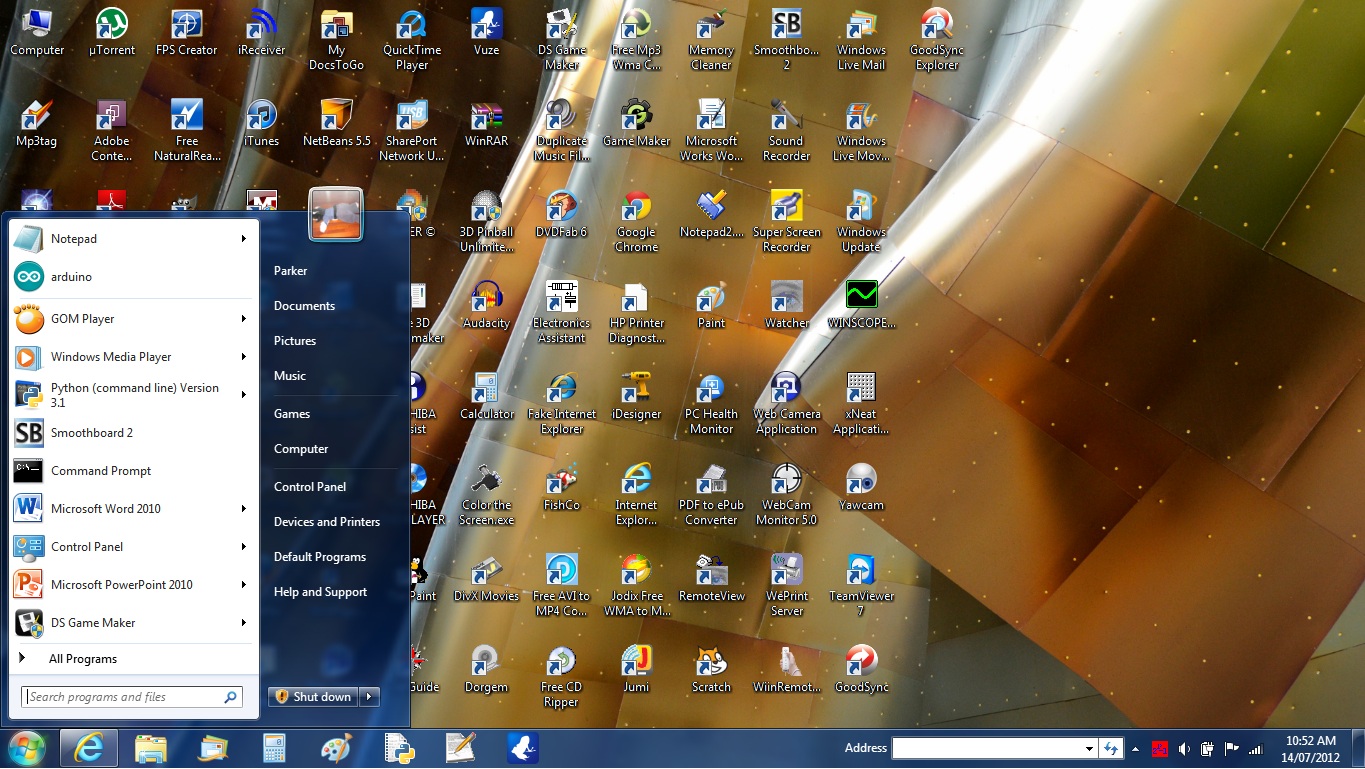Expand the DS Game Maker jump list arrow
The height and width of the screenshot is (769, 1365).
coord(243,623)
